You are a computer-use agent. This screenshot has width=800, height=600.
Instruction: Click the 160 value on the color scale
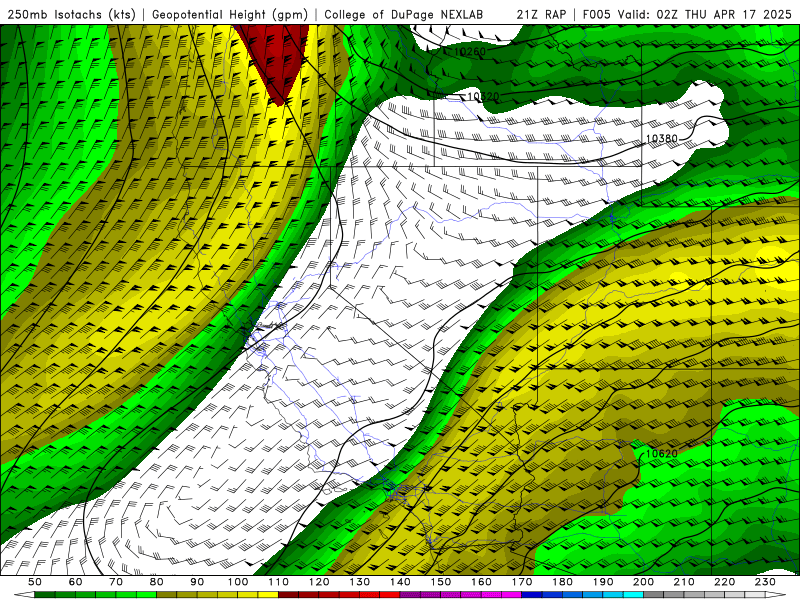481,582
